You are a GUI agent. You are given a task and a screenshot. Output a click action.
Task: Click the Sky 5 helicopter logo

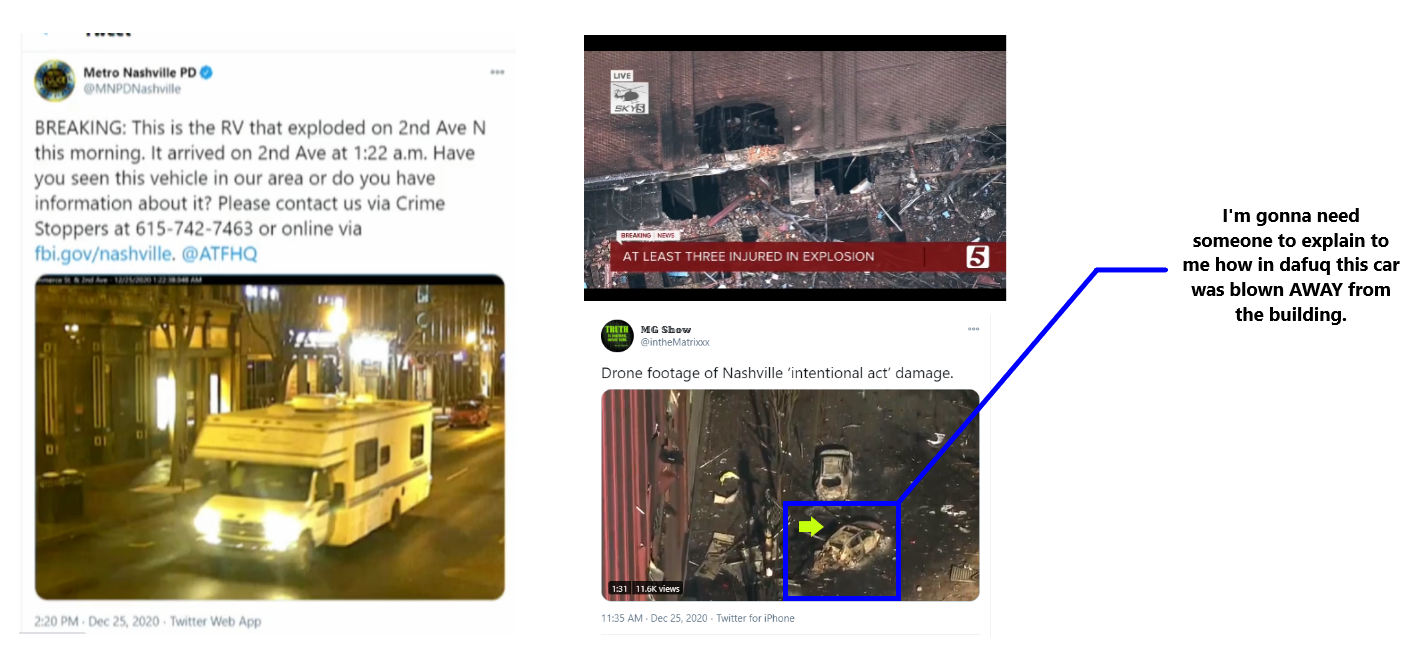629,94
